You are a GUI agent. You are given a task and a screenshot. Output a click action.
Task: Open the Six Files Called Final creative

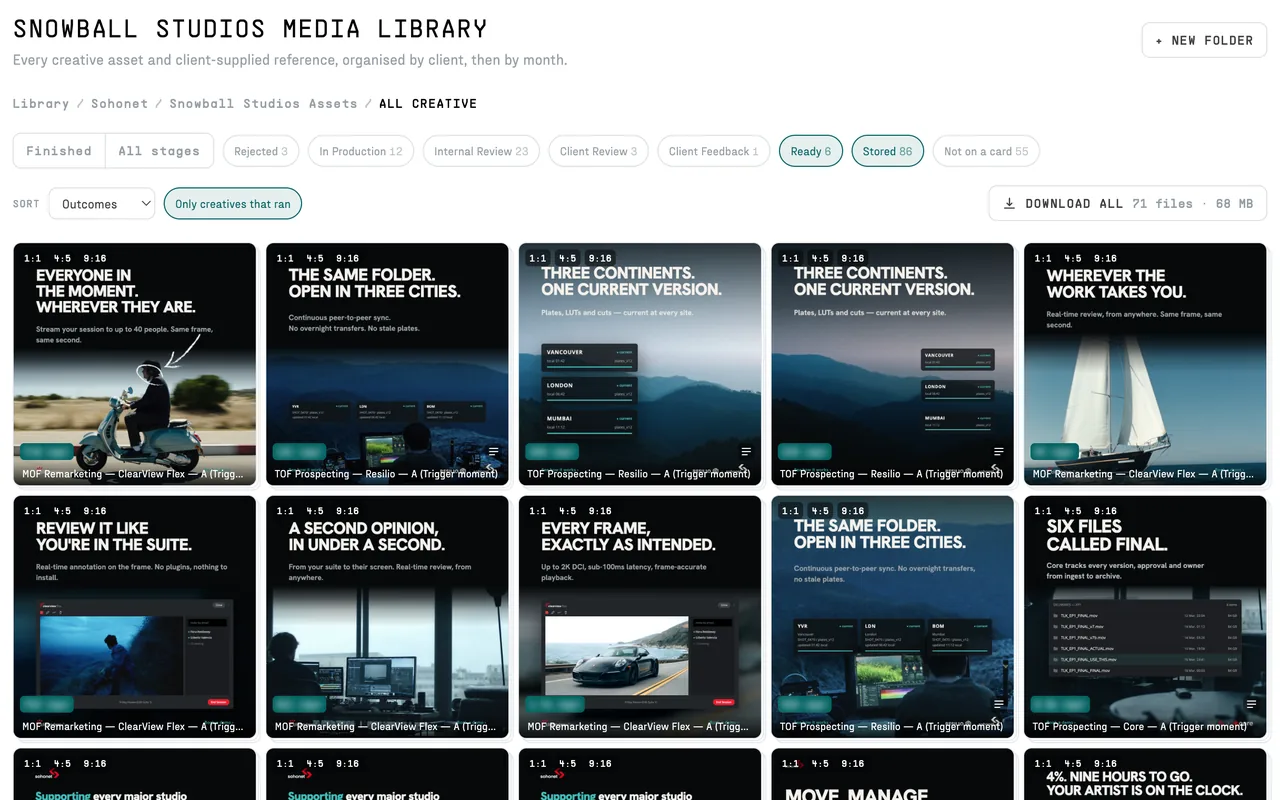tap(1145, 617)
